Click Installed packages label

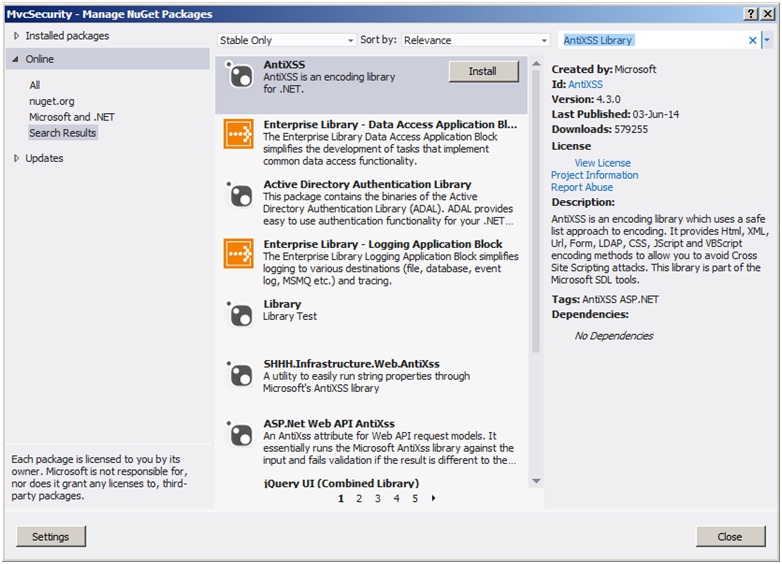pos(67,36)
